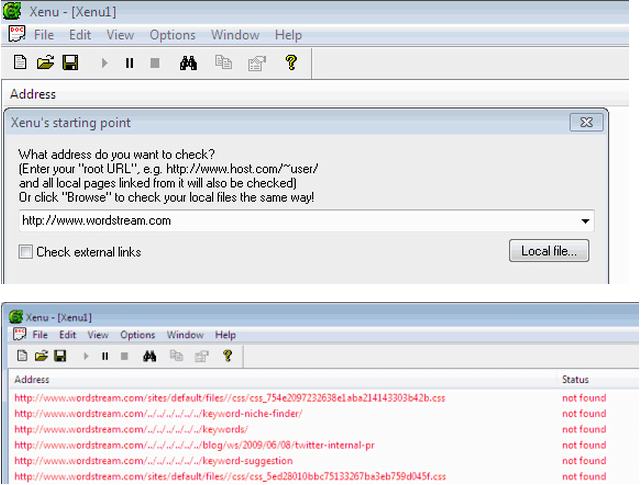Click binoculars Find icon in top window toolbar

188,63
